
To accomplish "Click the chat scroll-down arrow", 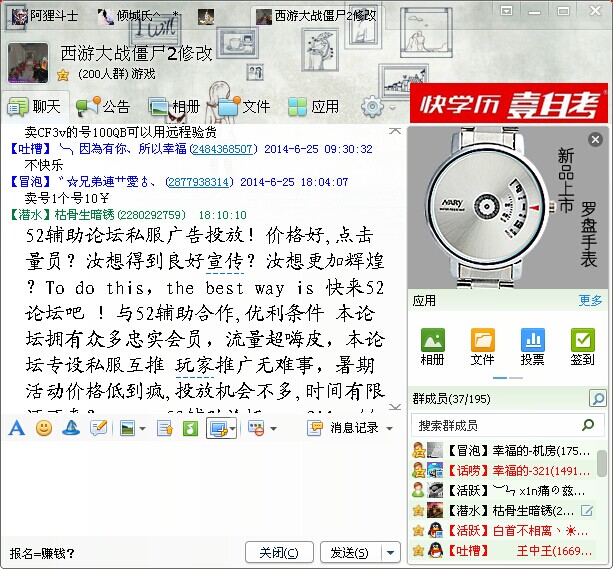I will click(395, 407).
